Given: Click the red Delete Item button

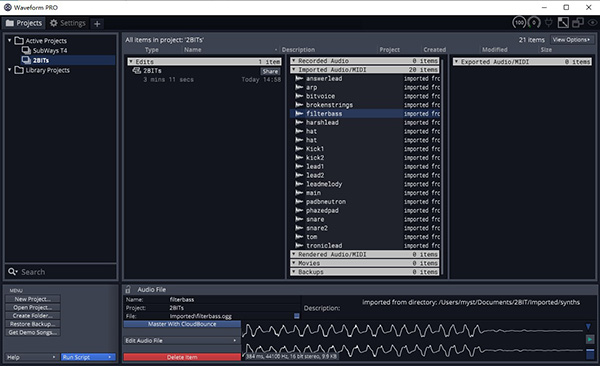Looking at the screenshot, I should (x=182, y=357).
